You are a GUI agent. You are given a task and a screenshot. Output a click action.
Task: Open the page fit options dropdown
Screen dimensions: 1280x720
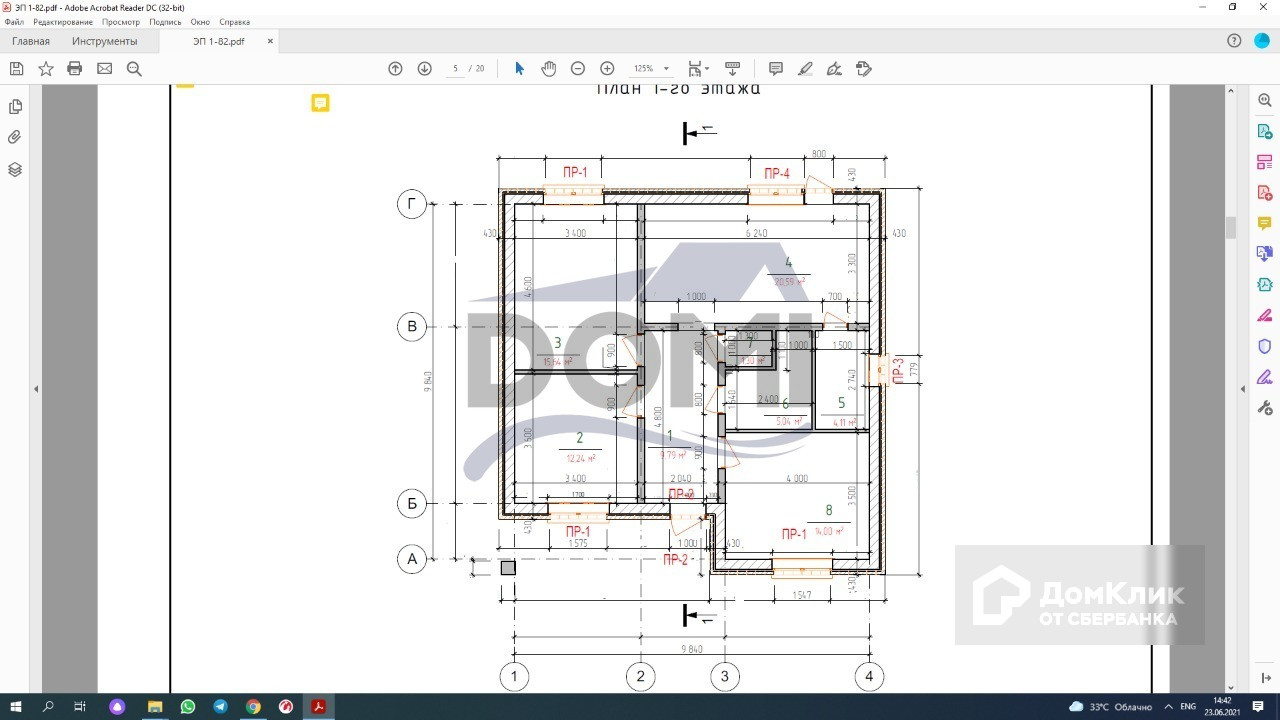tap(698, 69)
